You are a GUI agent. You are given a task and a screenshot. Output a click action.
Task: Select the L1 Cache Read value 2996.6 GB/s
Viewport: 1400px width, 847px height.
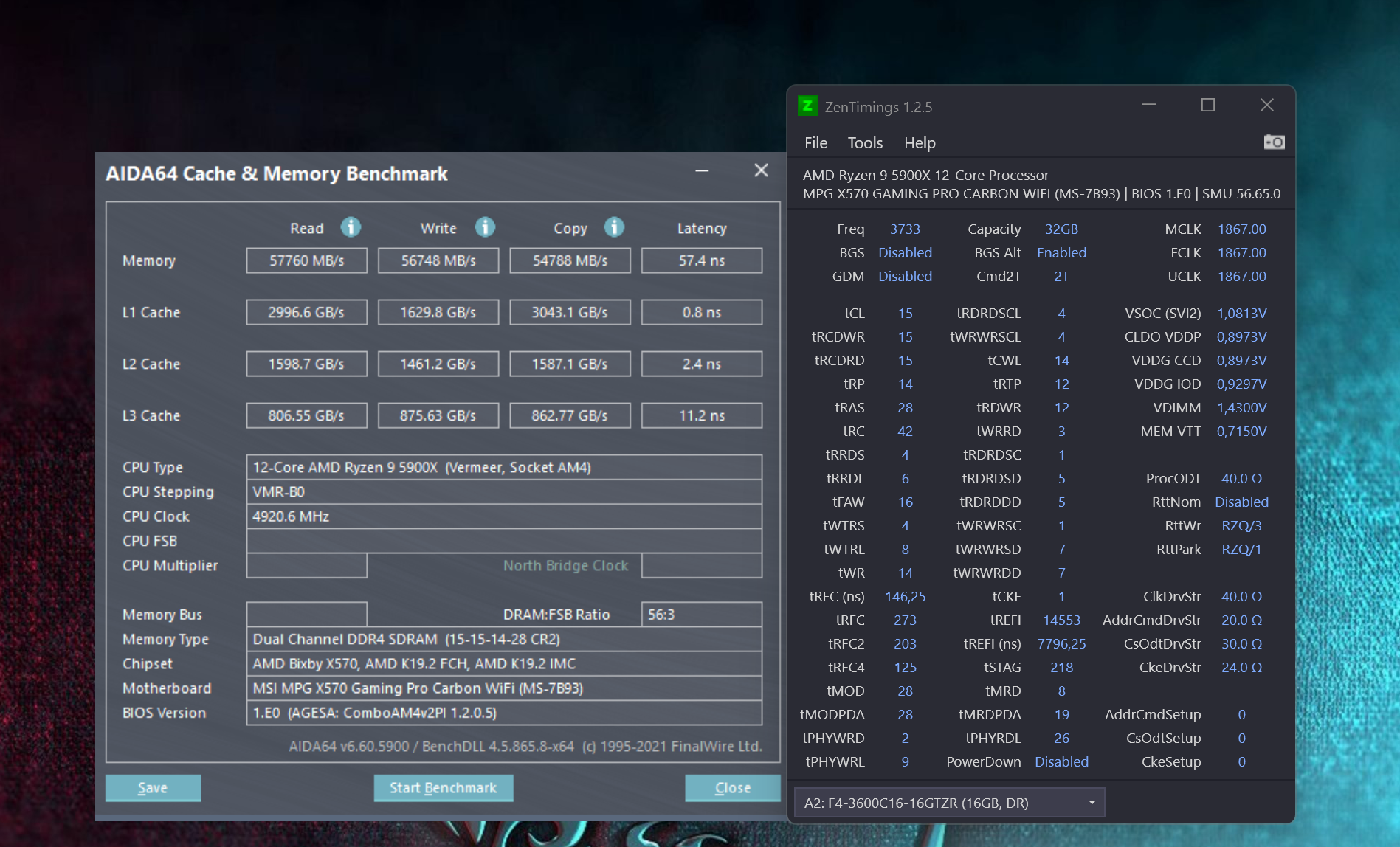307,312
